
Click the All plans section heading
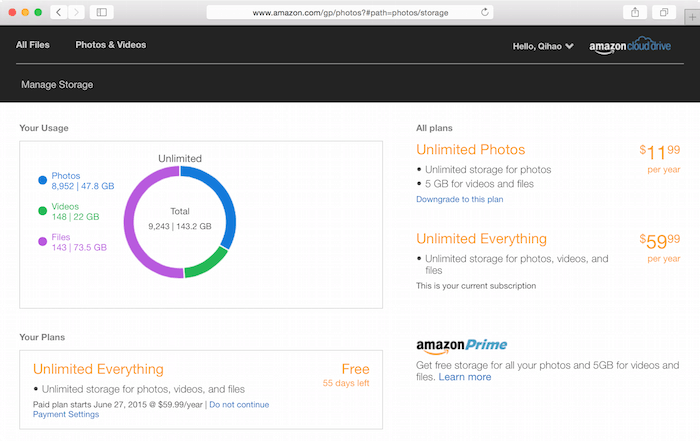(x=434, y=128)
